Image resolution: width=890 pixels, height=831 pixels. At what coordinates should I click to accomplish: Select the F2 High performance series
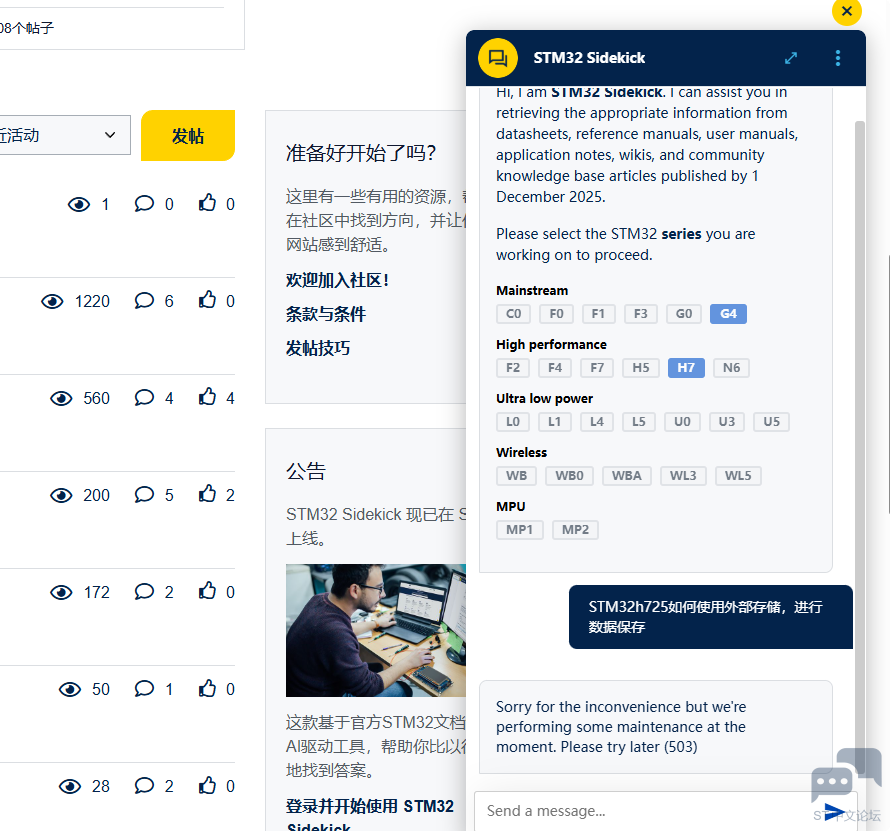coord(513,368)
